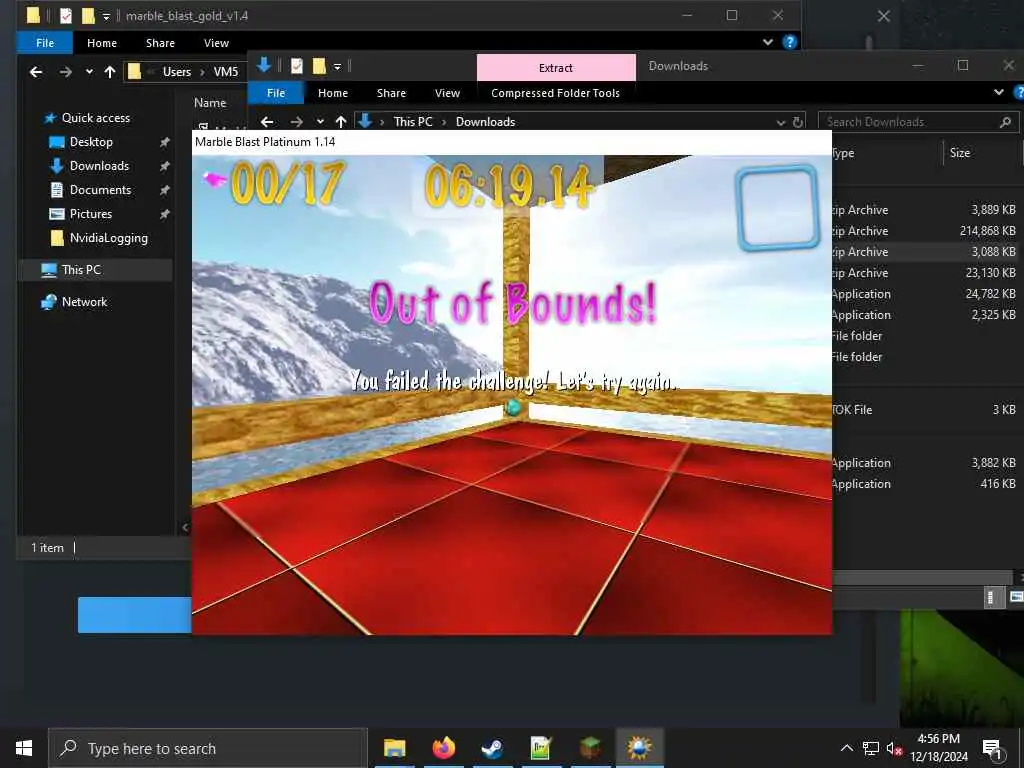Screen dimensions: 1024x768
Task: Open NvidiaLogging folder in navigation pane
Action: coord(108,238)
